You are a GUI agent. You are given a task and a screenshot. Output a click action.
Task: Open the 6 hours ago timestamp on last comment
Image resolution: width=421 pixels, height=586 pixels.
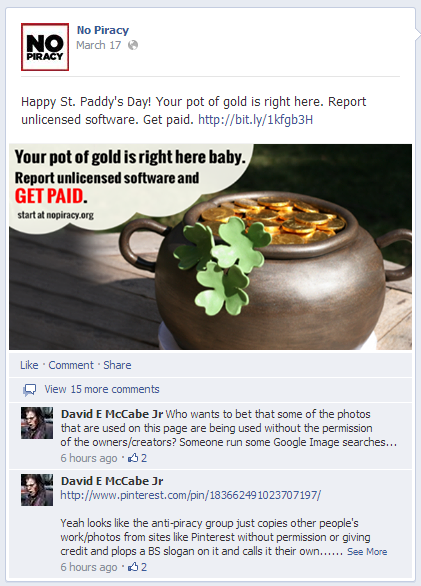(89, 567)
